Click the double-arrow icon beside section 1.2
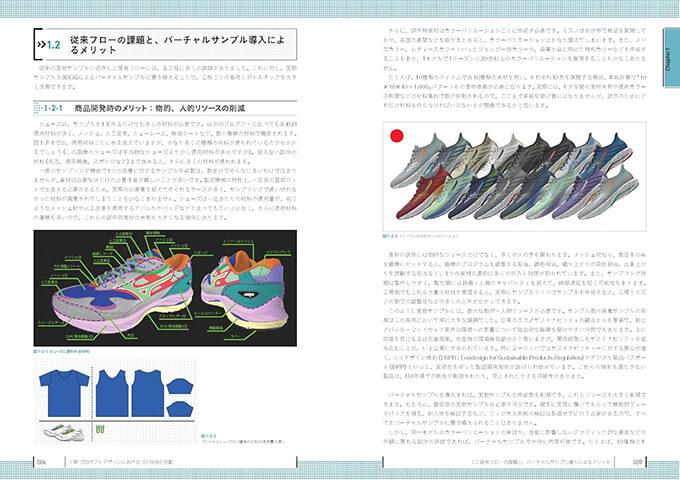Image resolution: width=680 pixels, height=480 pixels. click(42, 45)
